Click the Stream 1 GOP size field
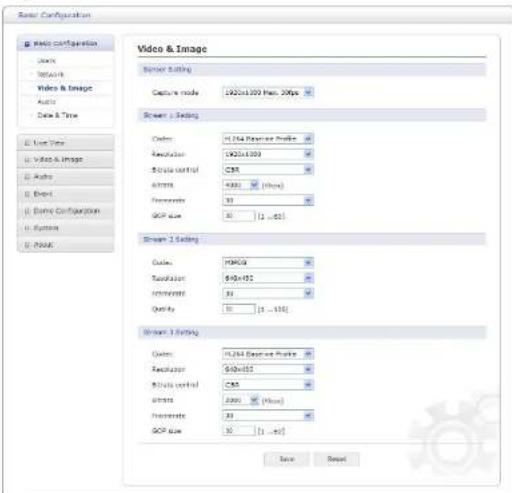The height and width of the screenshot is (493, 512). tap(239, 216)
